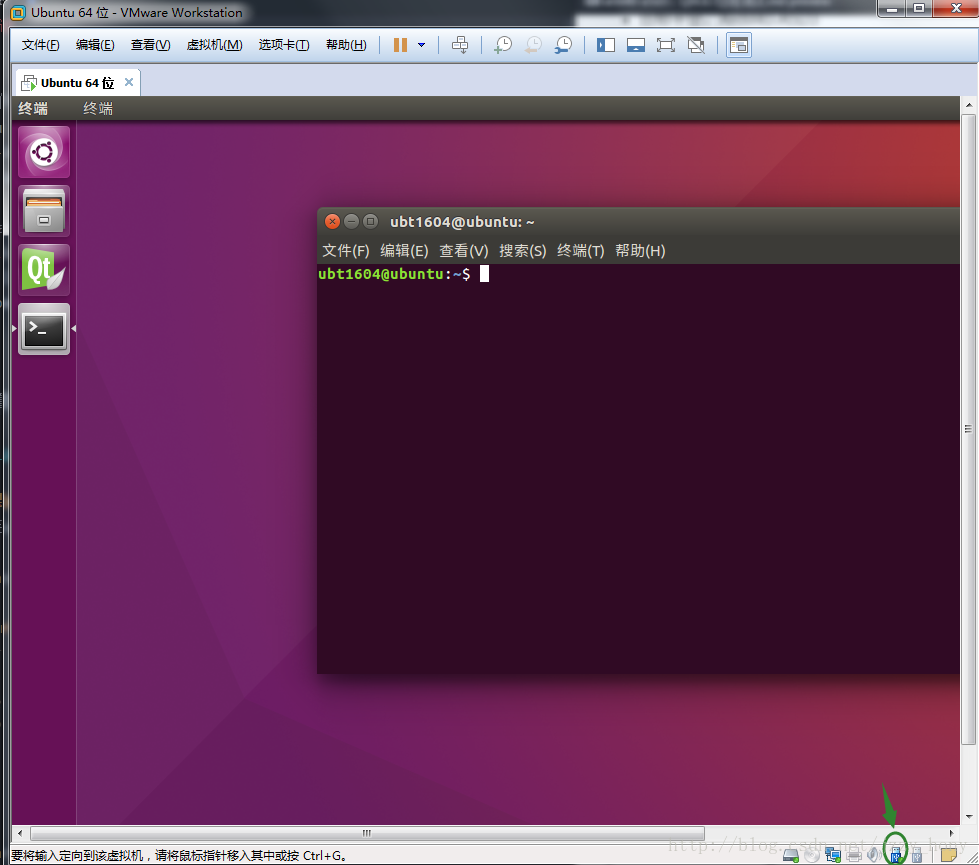Open terminal 帮助(H) menu
The width and height of the screenshot is (979, 865).
(x=640, y=251)
